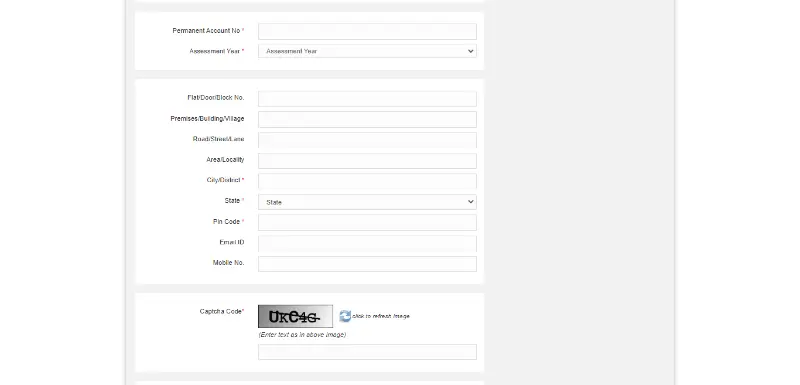Click the Email ID text field
The image size is (800, 385).
(367, 243)
